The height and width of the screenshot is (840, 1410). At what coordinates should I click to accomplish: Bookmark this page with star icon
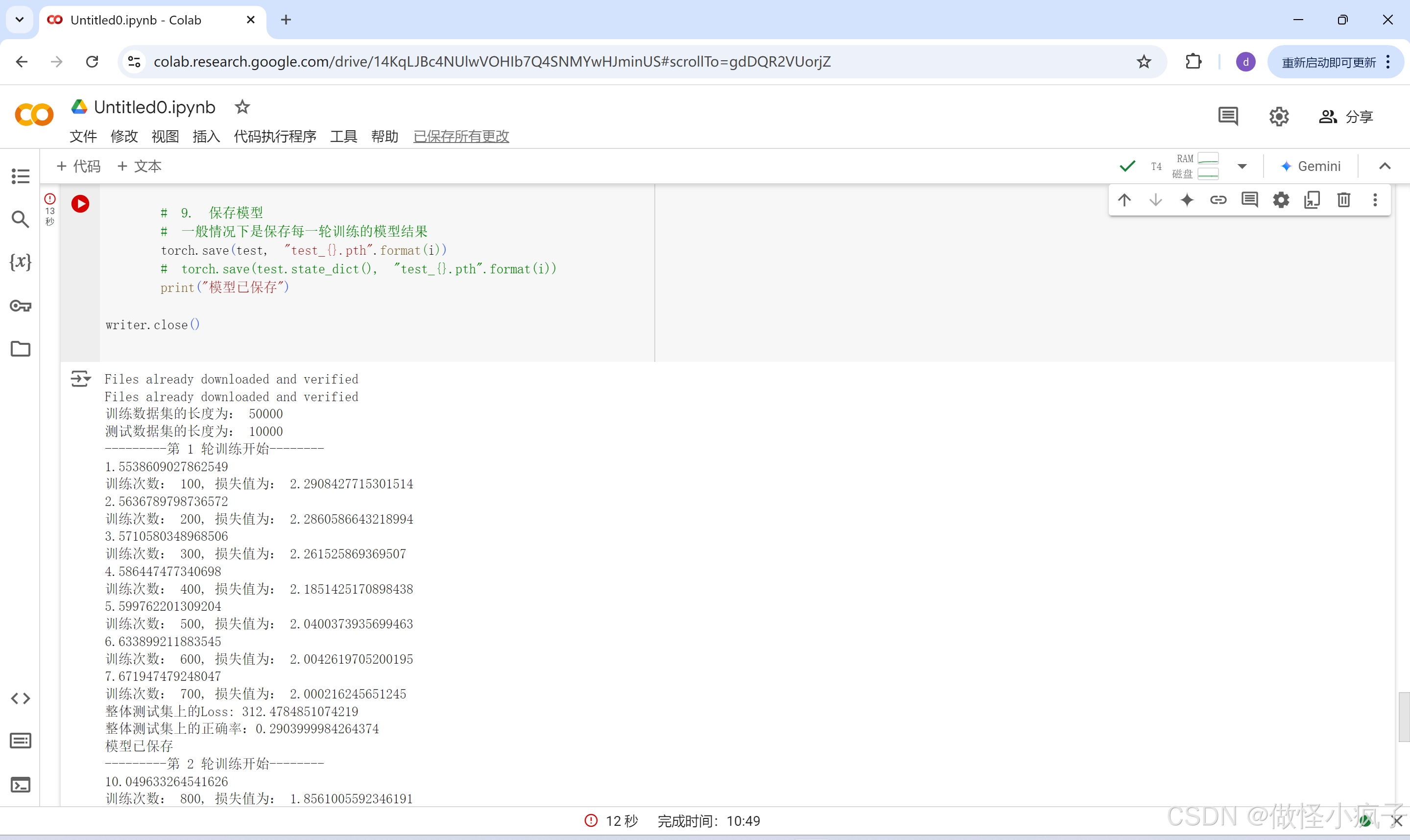point(1144,62)
